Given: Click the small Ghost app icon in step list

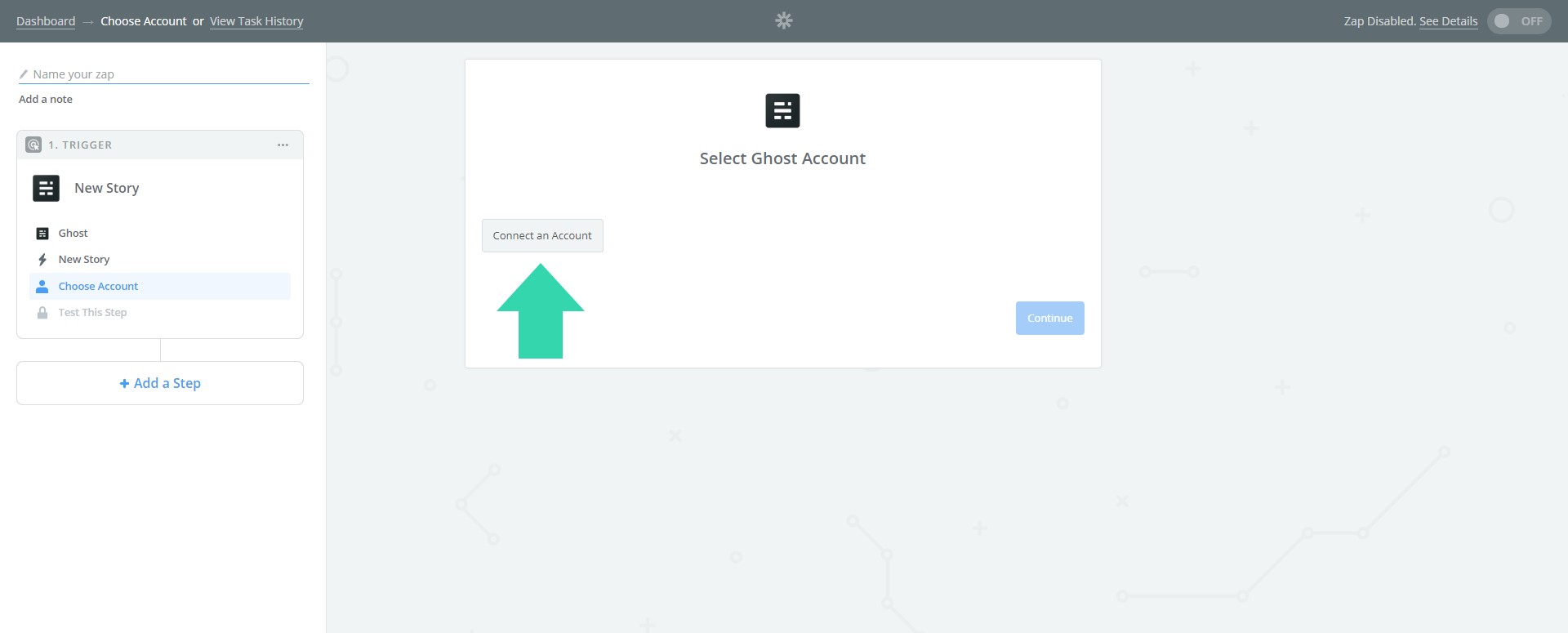Looking at the screenshot, I should tap(42, 234).
